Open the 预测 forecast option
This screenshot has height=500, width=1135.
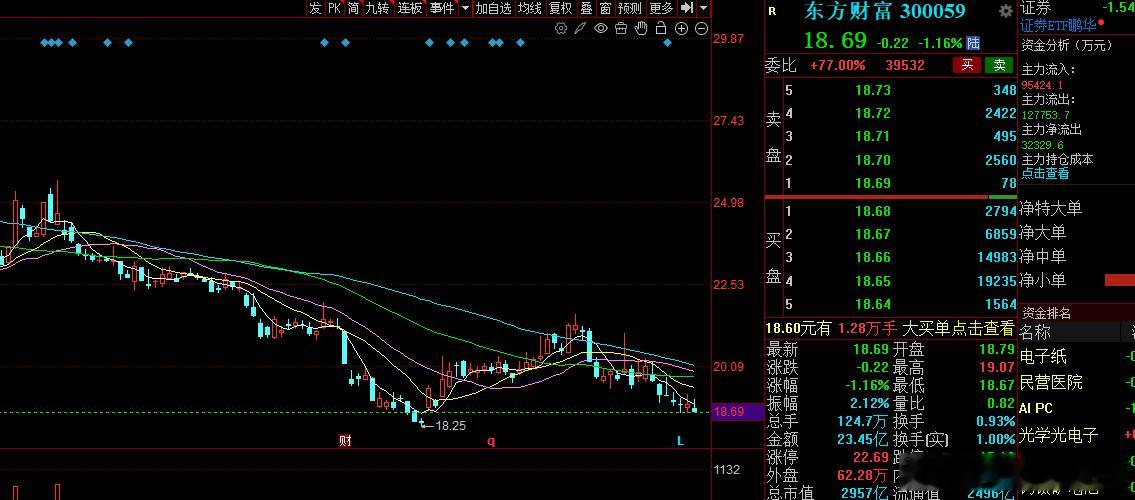tap(630, 8)
